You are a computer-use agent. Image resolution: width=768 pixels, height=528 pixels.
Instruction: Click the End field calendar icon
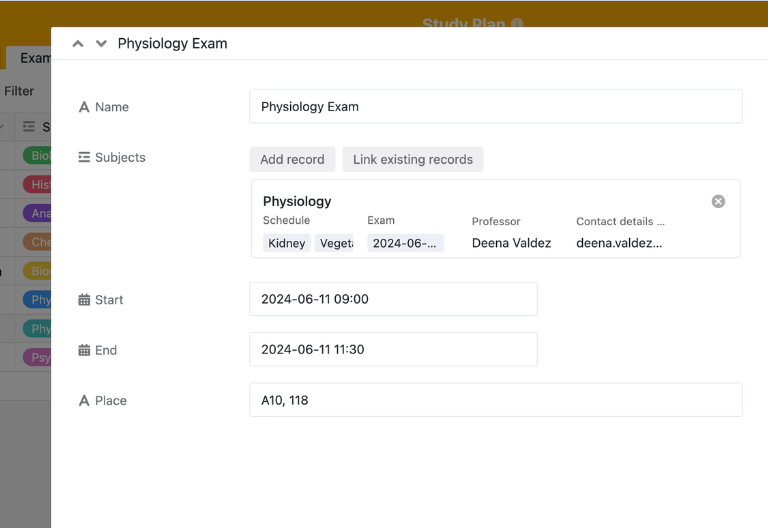click(84, 350)
